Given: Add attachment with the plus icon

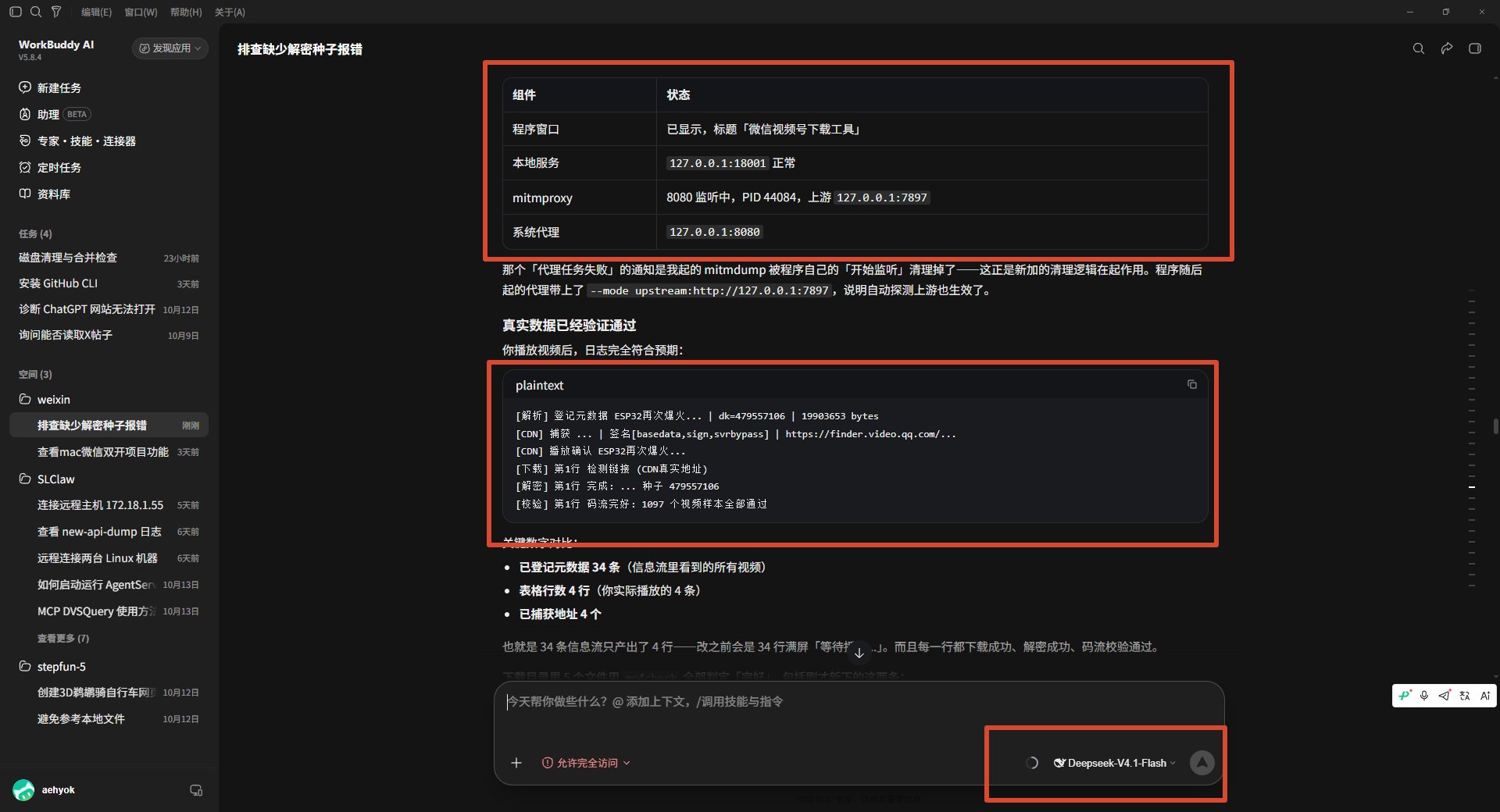Looking at the screenshot, I should coord(516,763).
